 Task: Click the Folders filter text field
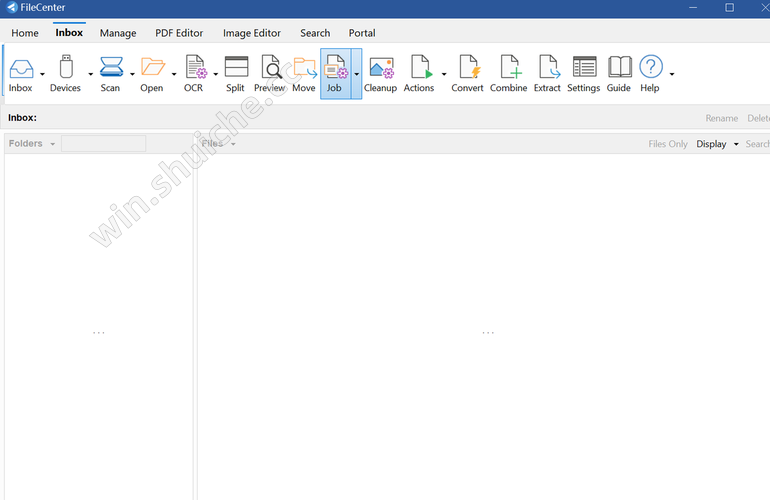103,144
